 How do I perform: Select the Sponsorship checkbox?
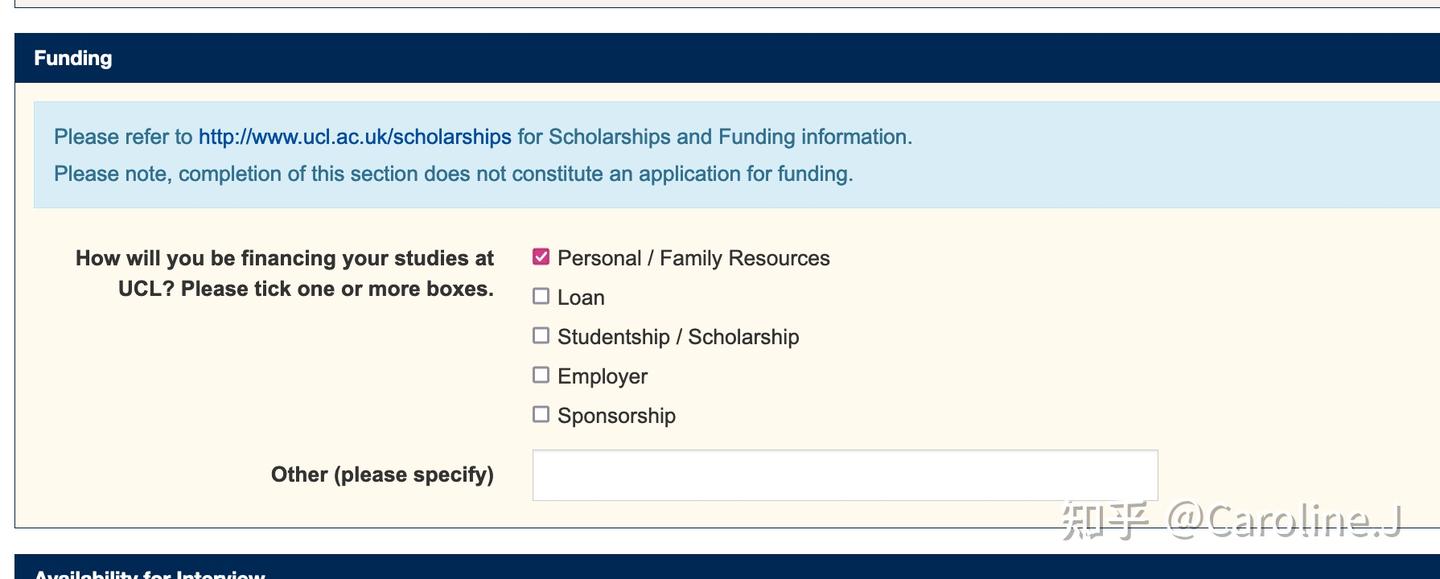click(x=541, y=414)
